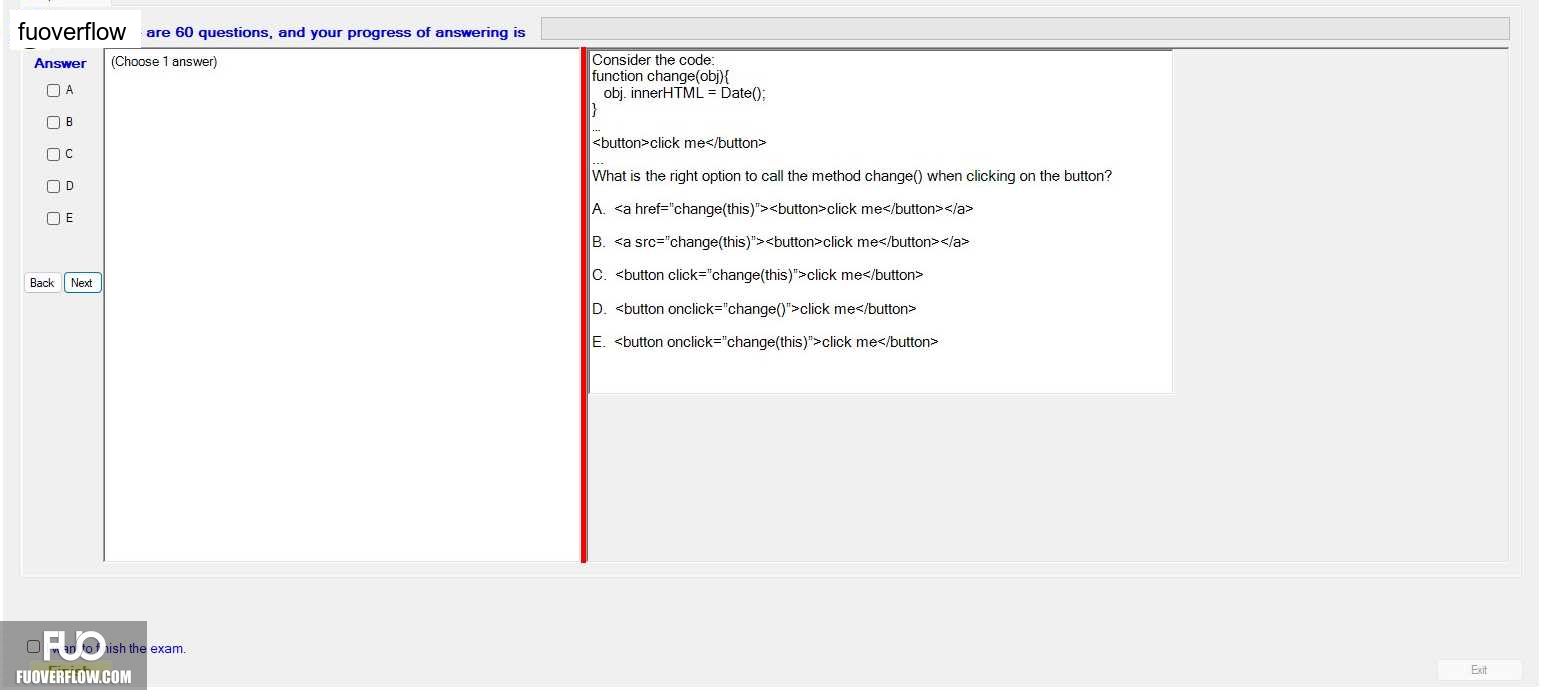Tick answer checkbox C
The width and height of the screenshot is (1542, 690).
tap(54, 154)
